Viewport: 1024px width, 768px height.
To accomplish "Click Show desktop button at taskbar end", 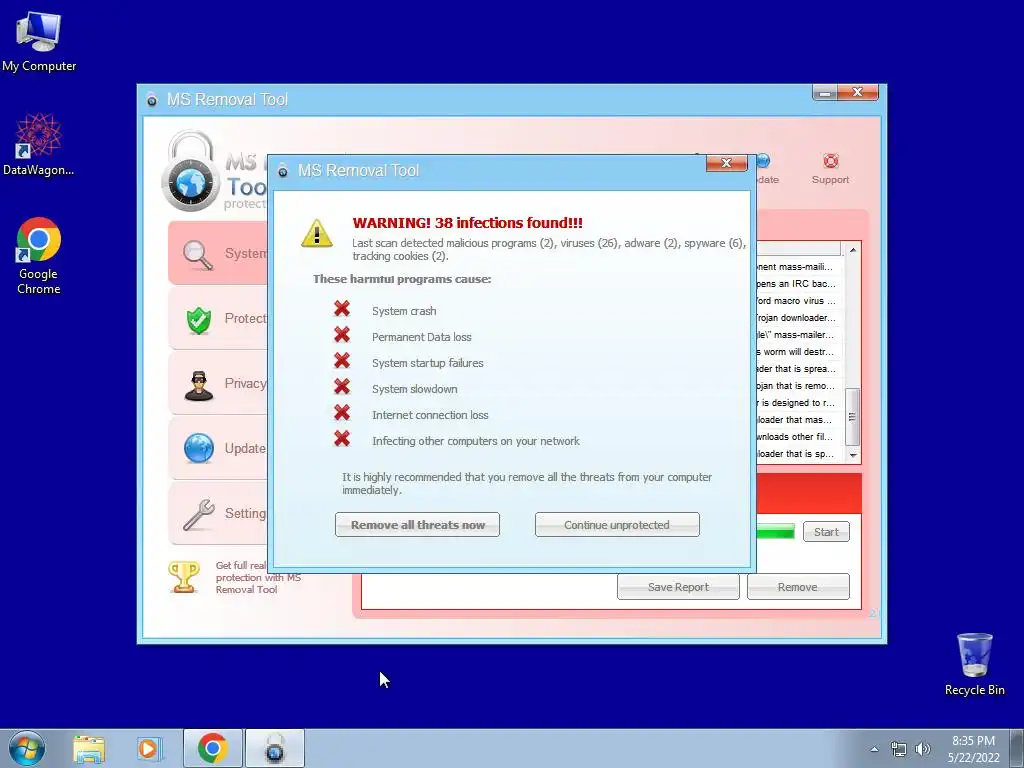I will point(1017,748).
